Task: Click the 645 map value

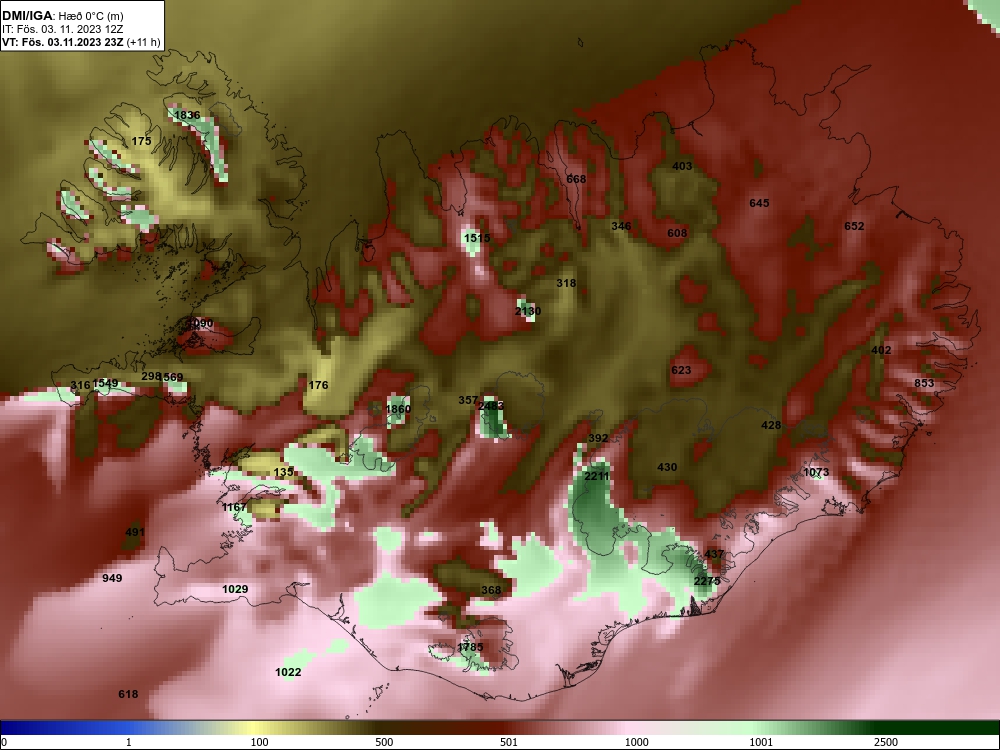Action: coord(759,203)
